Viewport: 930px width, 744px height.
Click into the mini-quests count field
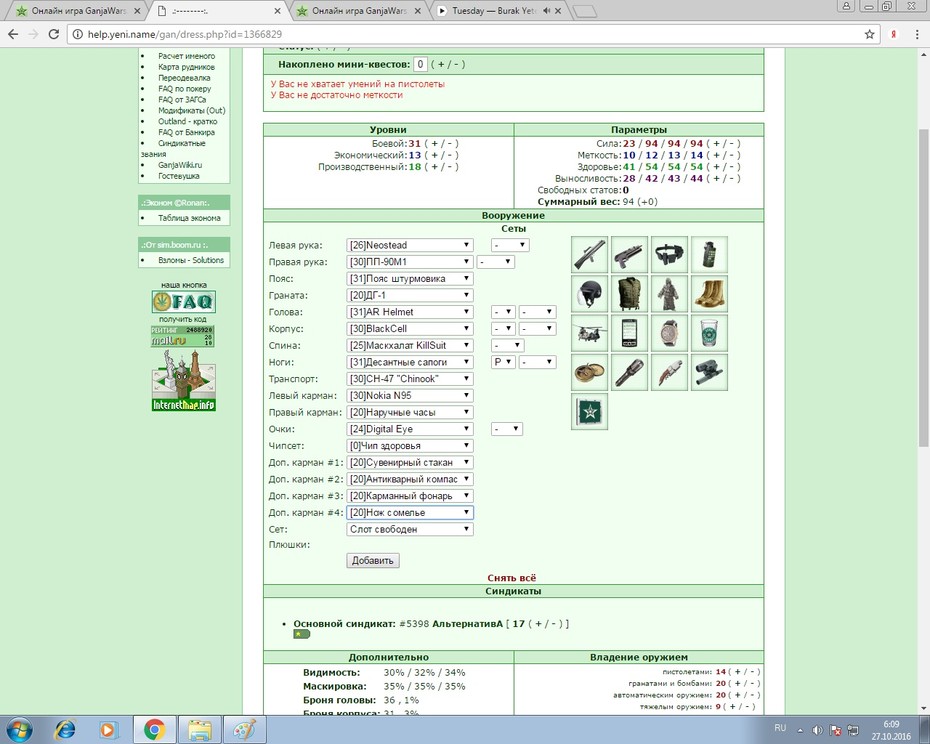click(420, 64)
